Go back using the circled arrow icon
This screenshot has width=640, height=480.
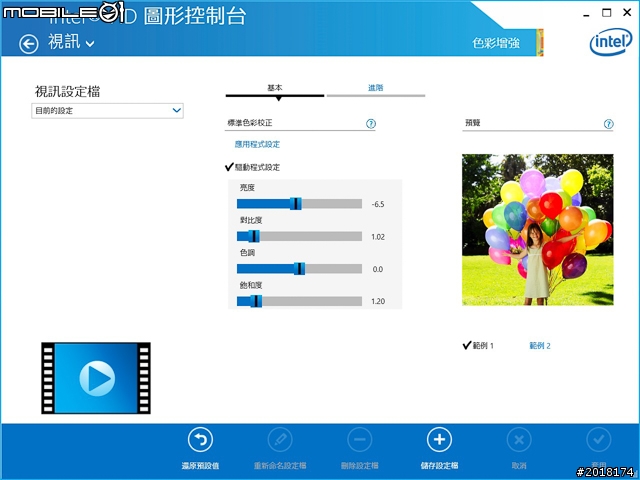(29, 44)
